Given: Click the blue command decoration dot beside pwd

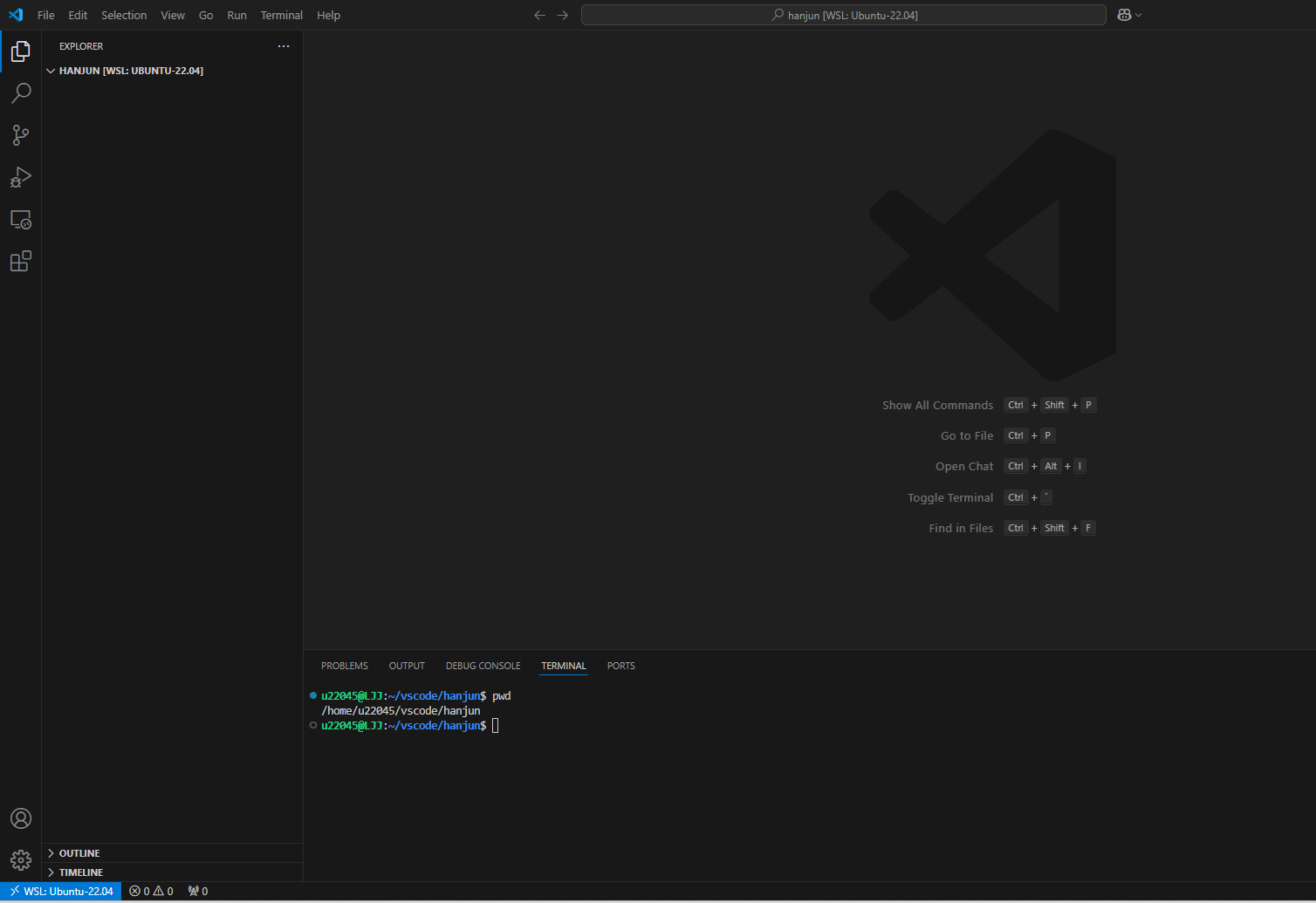Looking at the screenshot, I should click(x=313, y=695).
